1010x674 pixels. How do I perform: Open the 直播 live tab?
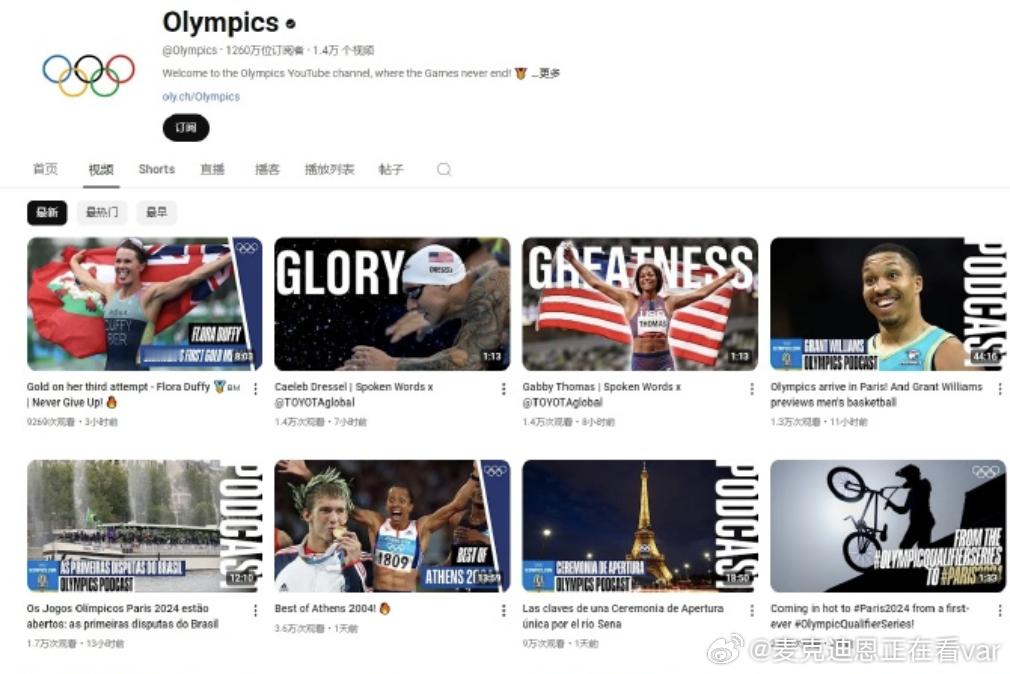[x=212, y=169]
